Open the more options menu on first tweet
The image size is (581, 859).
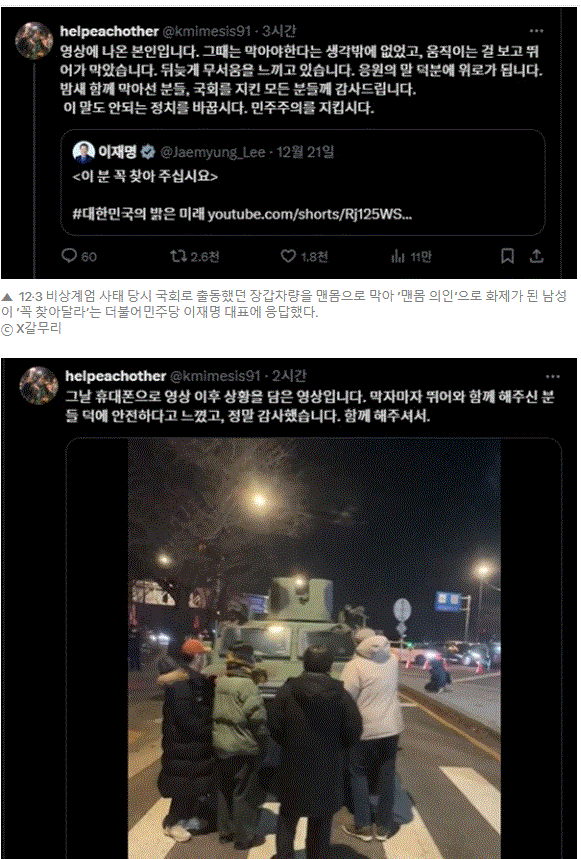click(x=537, y=31)
